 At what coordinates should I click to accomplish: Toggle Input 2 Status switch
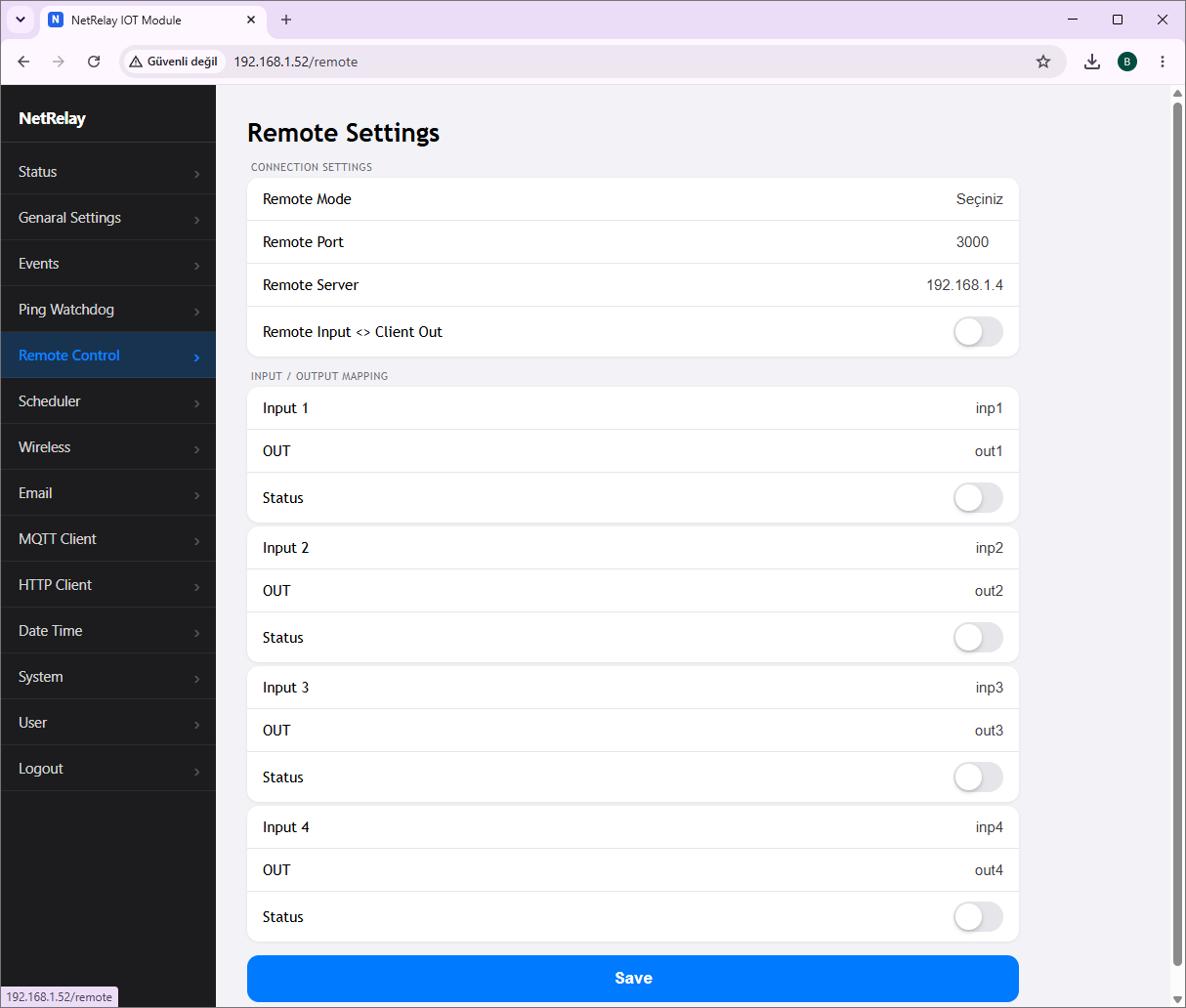click(978, 637)
